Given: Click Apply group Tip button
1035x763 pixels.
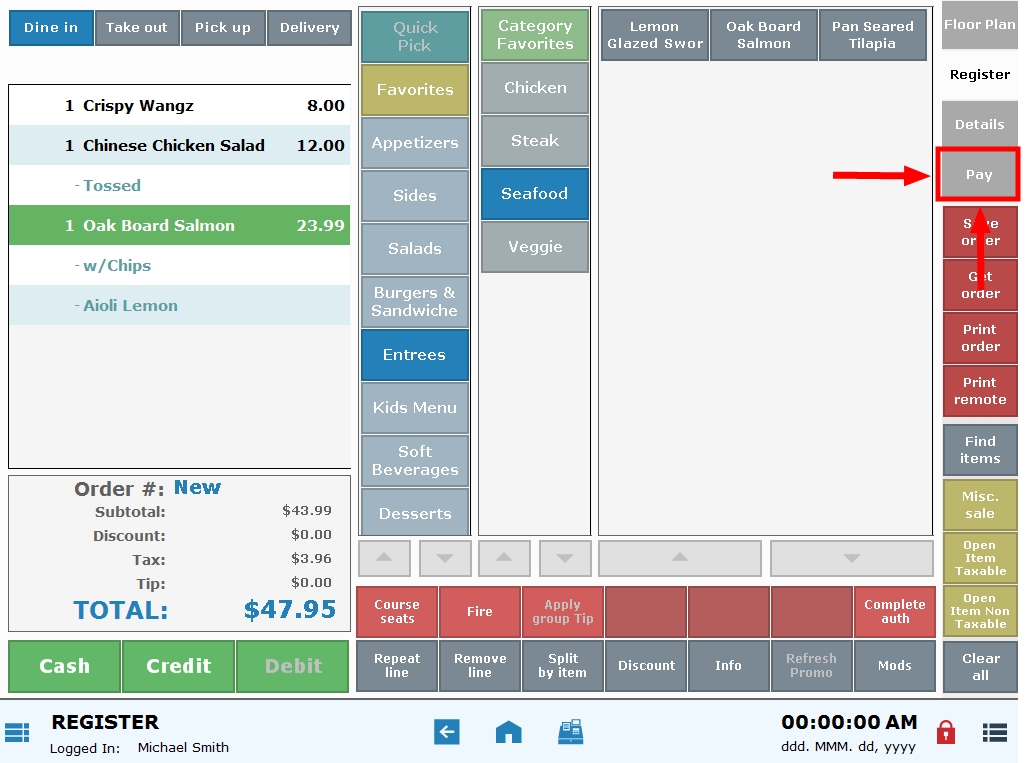Looking at the screenshot, I should 563,612.
